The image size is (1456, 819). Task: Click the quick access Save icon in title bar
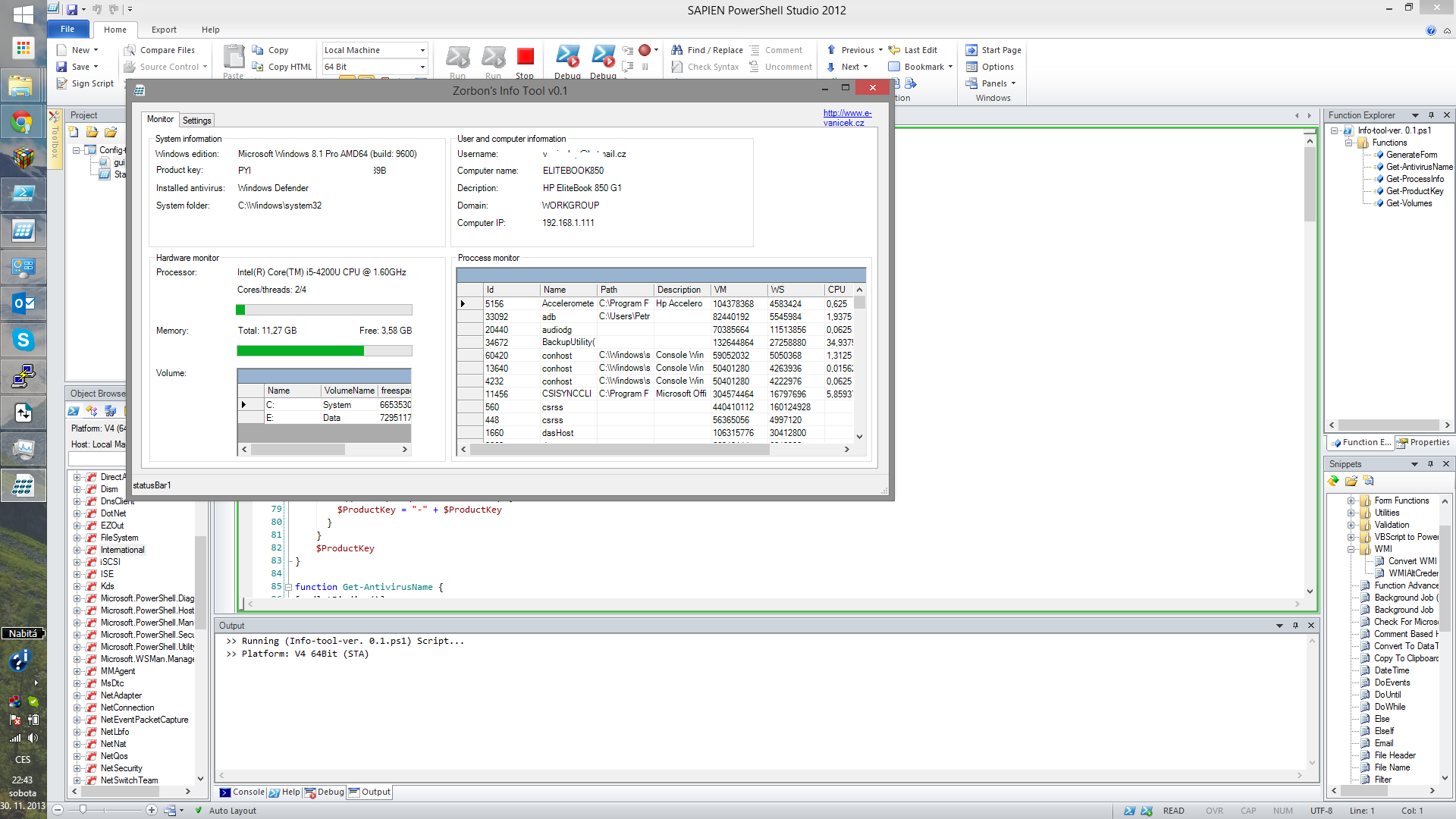pyautogui.click(x=72, y=10)
